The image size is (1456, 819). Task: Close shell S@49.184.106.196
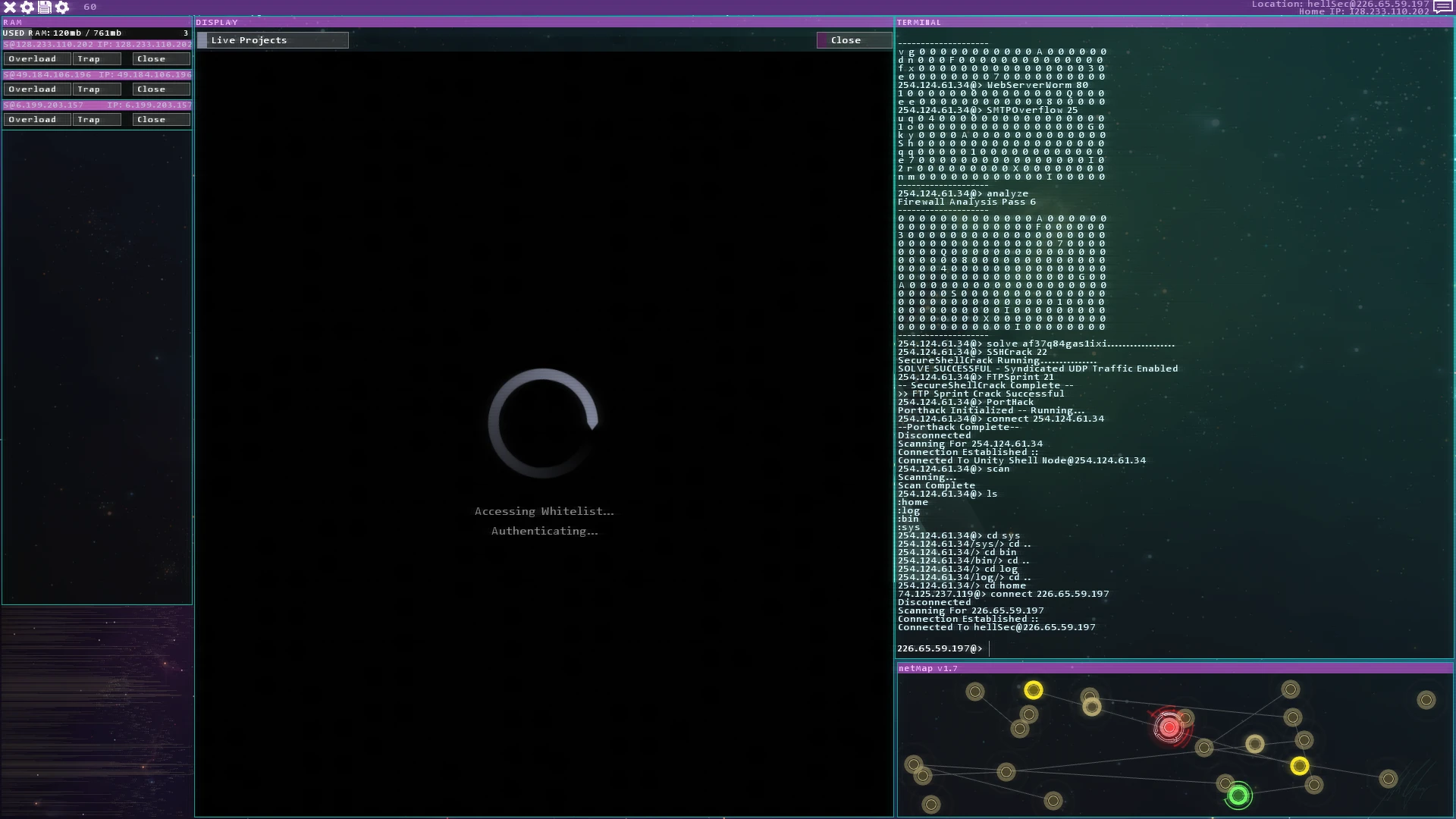pyautogui.click(x=161, y=89)
